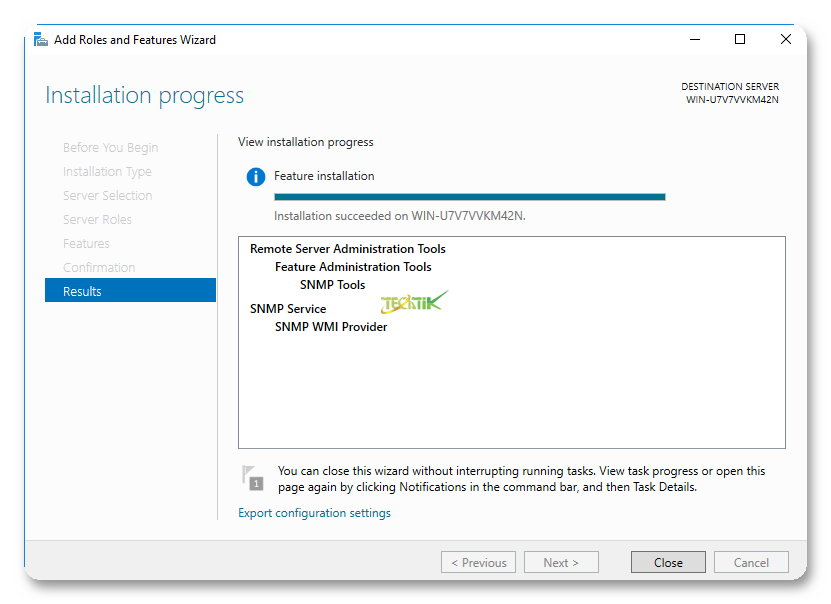Viewport: 831px width, 604px height.
Task: Click the Cancel button
Action: coord(751,562)
